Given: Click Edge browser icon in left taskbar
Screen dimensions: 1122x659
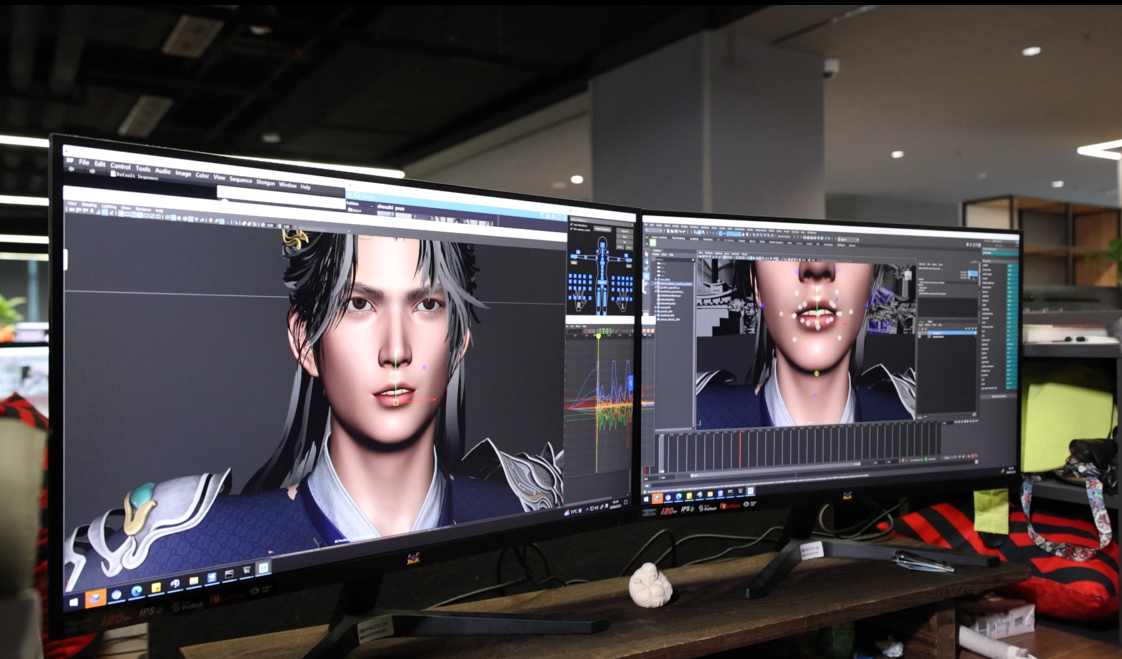Looking at the screenshot, I should pyautogui.click(x=136, y=591).
